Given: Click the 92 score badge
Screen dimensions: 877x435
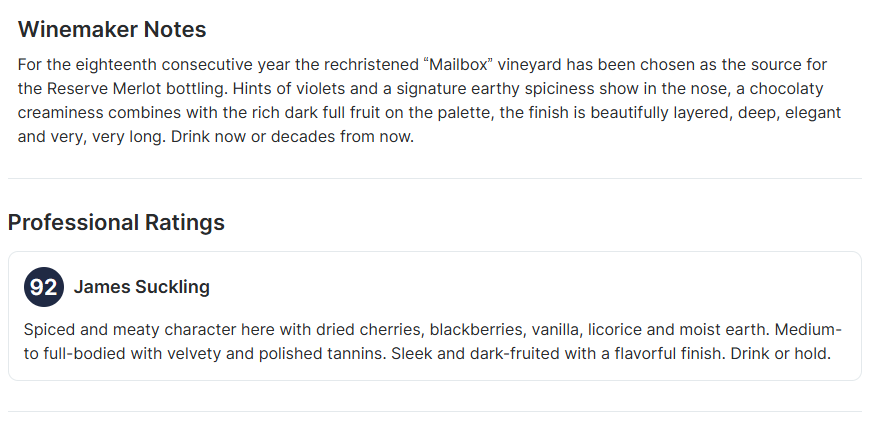Looking at the screenshot, I should tap(43, 287).
